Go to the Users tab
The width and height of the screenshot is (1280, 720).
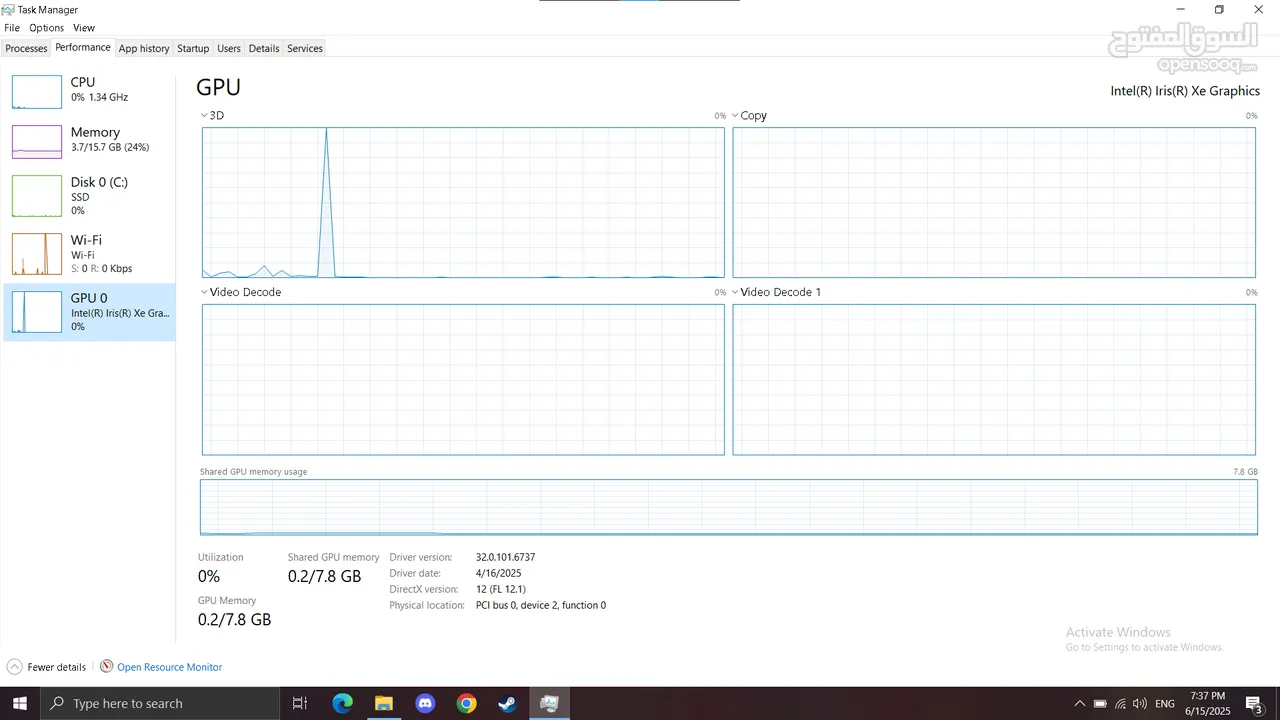coord(229,48)
